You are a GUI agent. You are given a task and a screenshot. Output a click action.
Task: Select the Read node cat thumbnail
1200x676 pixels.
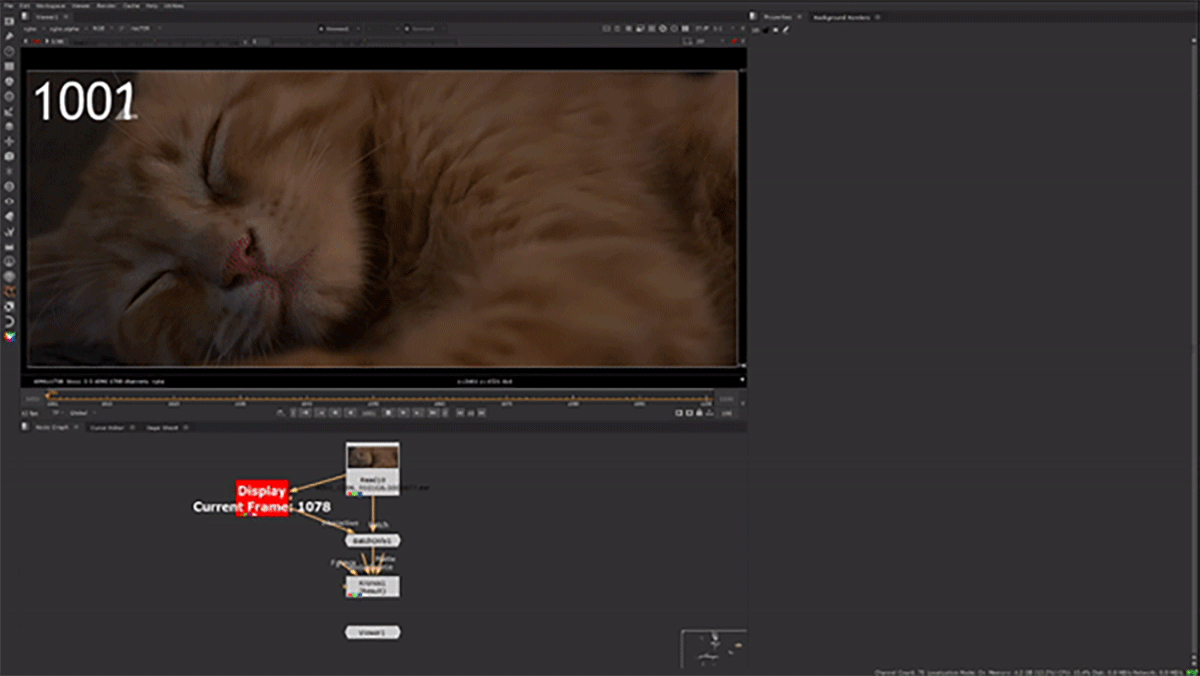pos(372,458)
